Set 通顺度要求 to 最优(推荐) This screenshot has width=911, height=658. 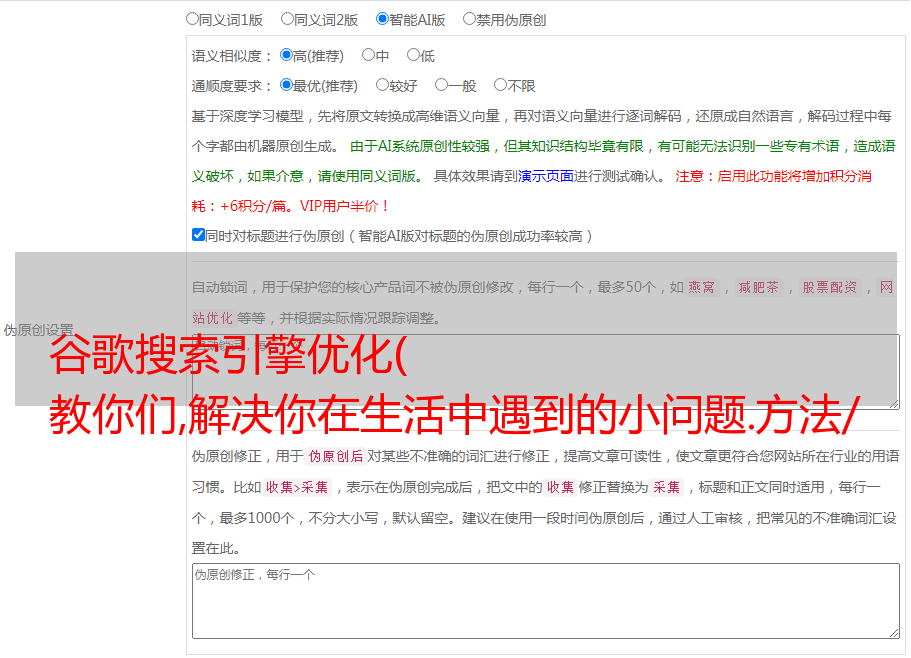tap(286, 85)
